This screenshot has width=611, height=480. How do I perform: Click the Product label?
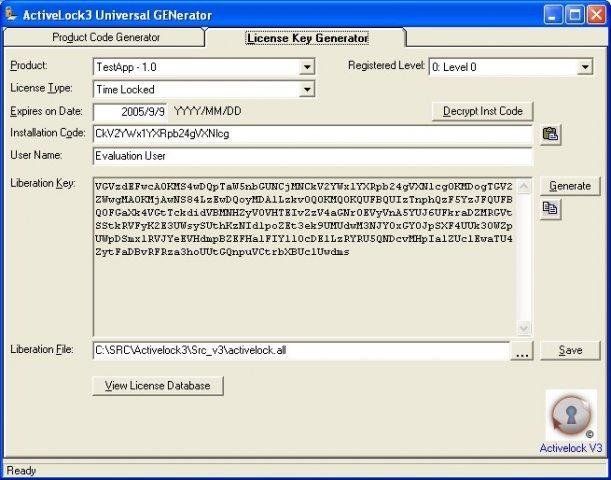(29, 65)
